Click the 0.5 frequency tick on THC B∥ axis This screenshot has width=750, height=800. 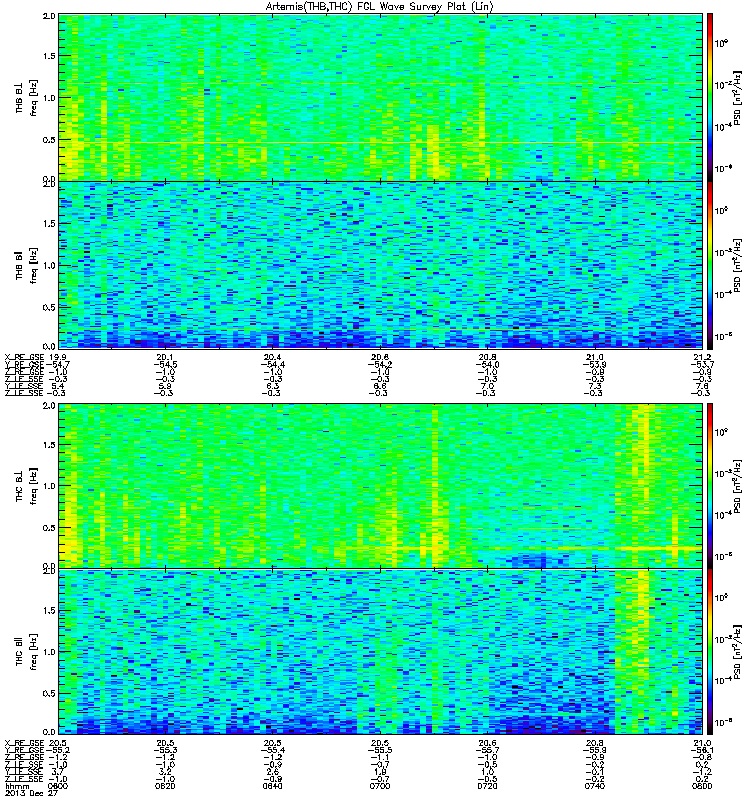tap(49, 693)
